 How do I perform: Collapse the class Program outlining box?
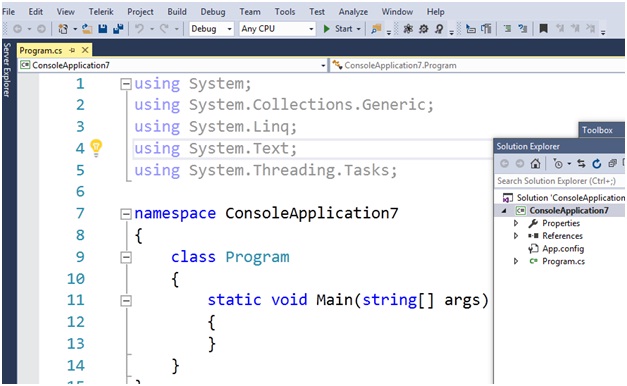[x=126, y=257]
